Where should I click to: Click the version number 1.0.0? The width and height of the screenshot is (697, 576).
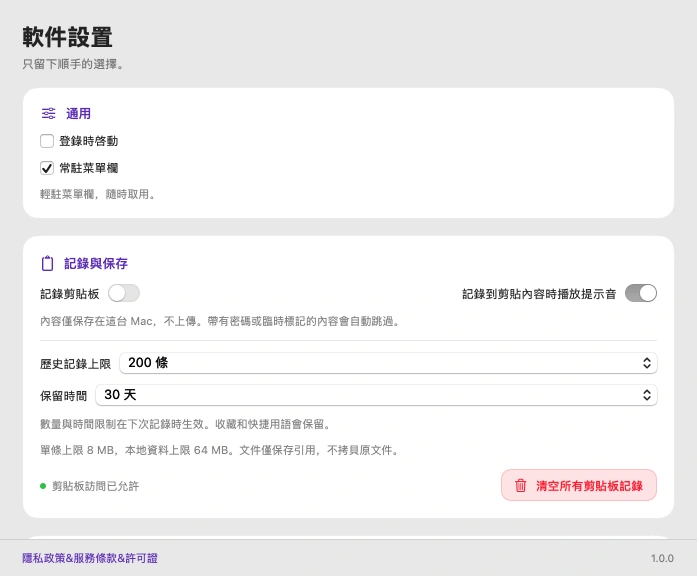(662, 558)
